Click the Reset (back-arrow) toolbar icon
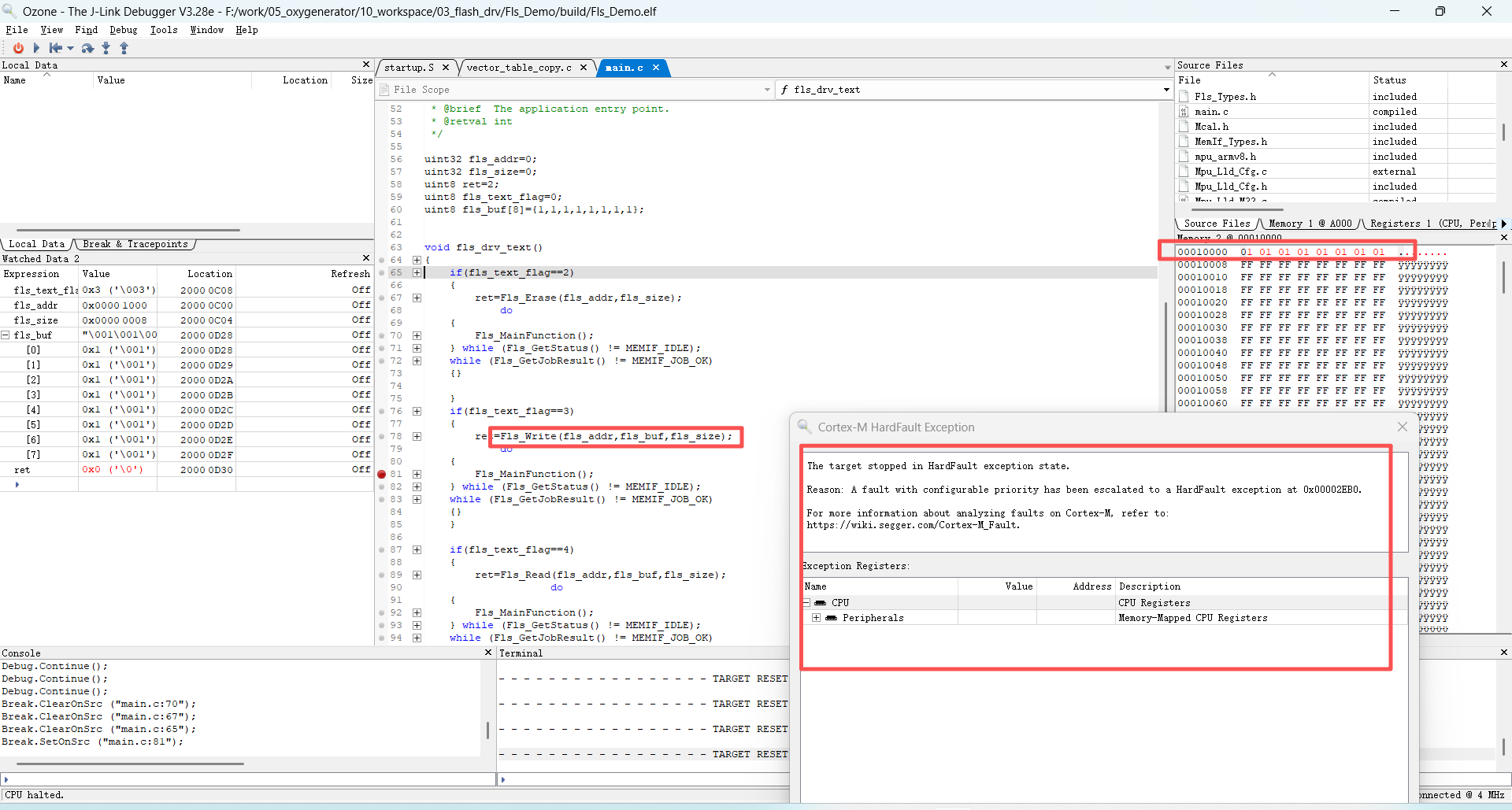1512x810 pixels. coord(55,48)
